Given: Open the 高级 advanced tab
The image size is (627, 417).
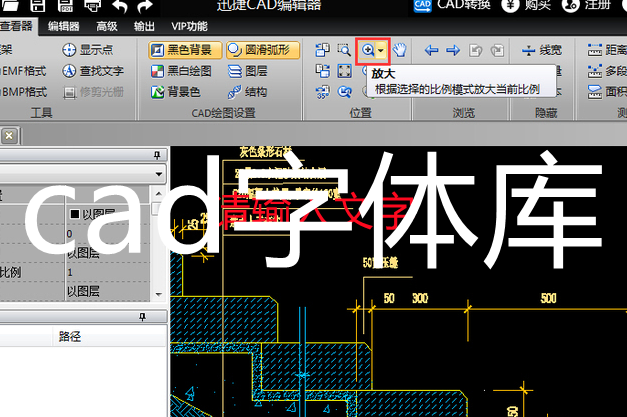Looking at the screenshot, I should 107,26.
